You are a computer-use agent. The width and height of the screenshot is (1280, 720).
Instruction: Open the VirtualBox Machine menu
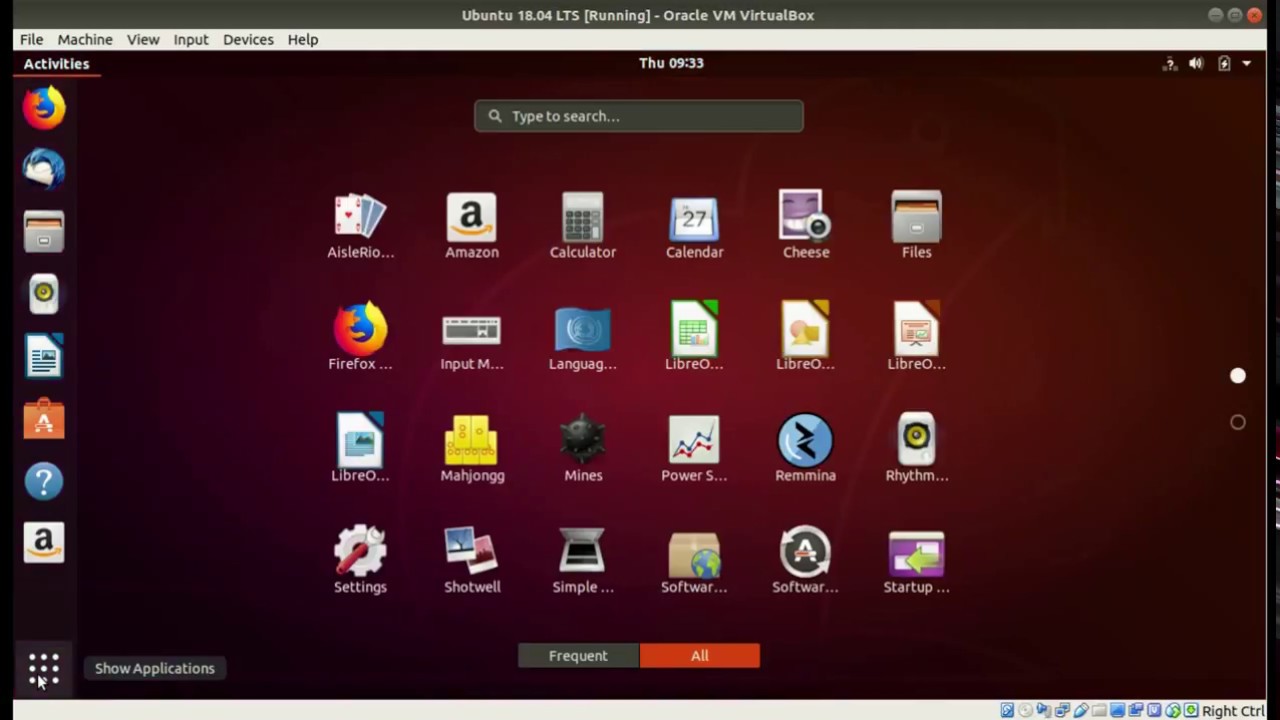click(x=85, y=40)
